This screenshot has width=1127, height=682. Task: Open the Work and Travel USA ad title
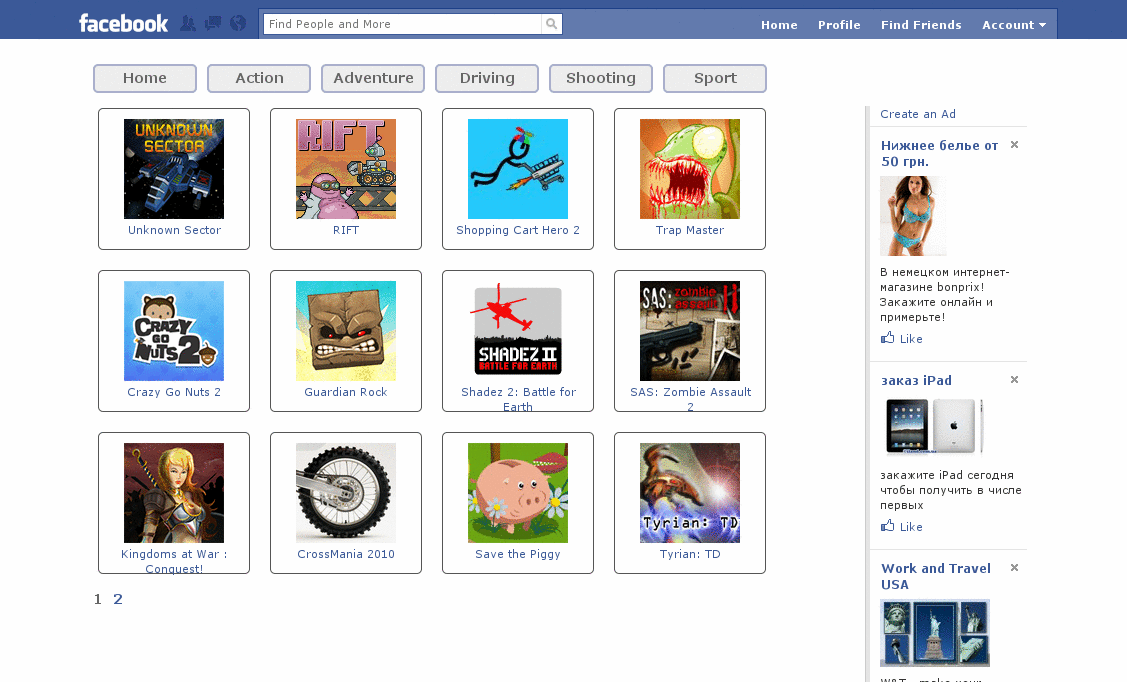click(936, 576)
